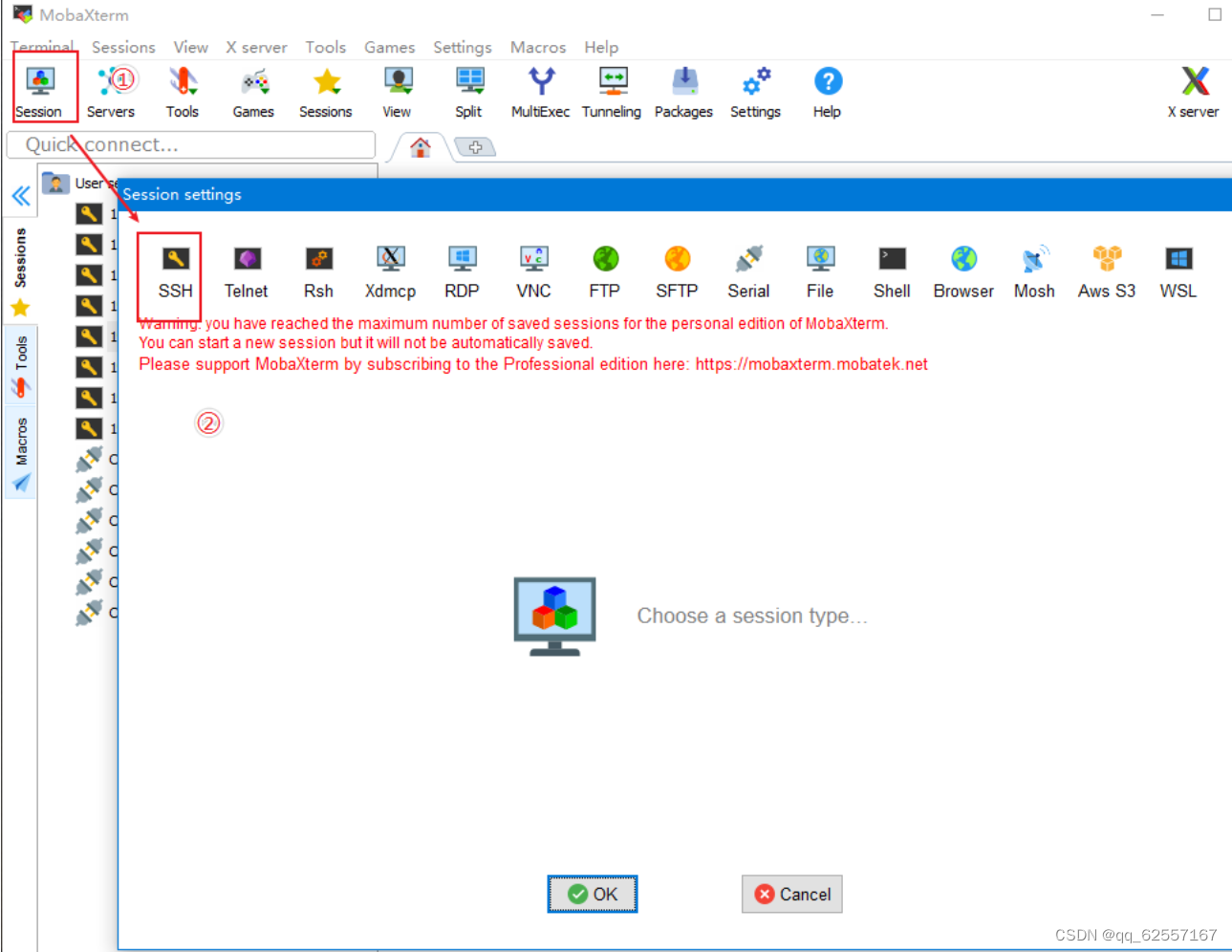Viewport: 1232px width, 952px height.
Task: Switch to the Home tab
Action: click(x=421, y=147)
